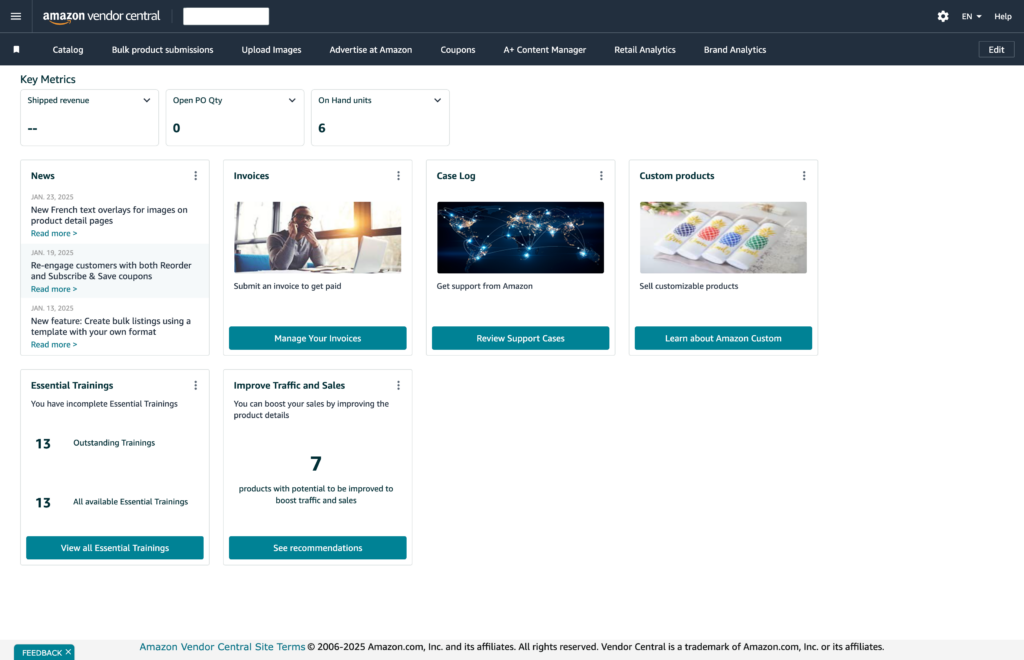Click the Get support from Amazon text
The image size is (1024, 660).
tap(485, 286)
